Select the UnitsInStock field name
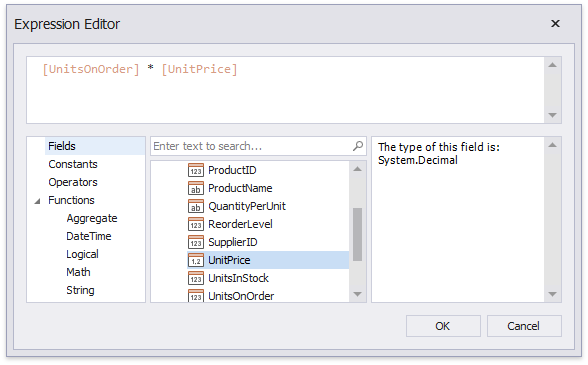Screen dimensions: 588x365 tap(238, 278)
